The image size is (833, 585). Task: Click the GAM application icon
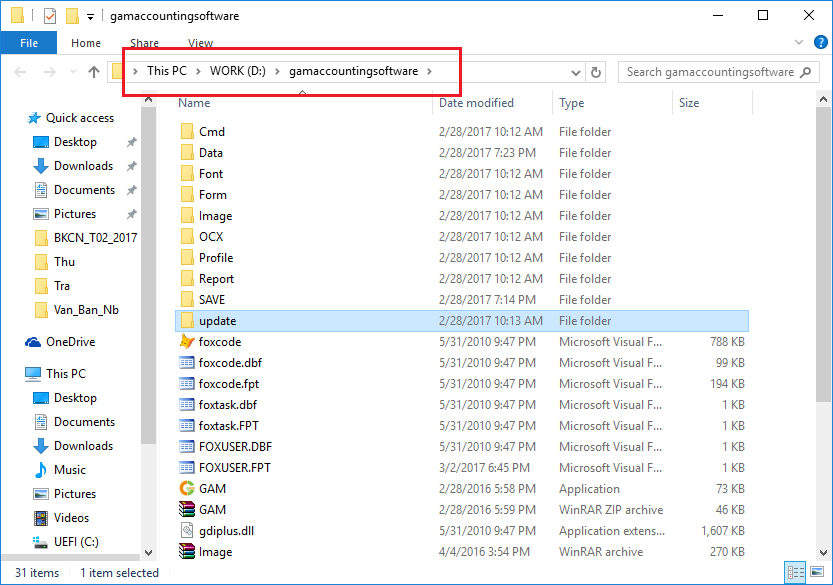tap(187, 488)
